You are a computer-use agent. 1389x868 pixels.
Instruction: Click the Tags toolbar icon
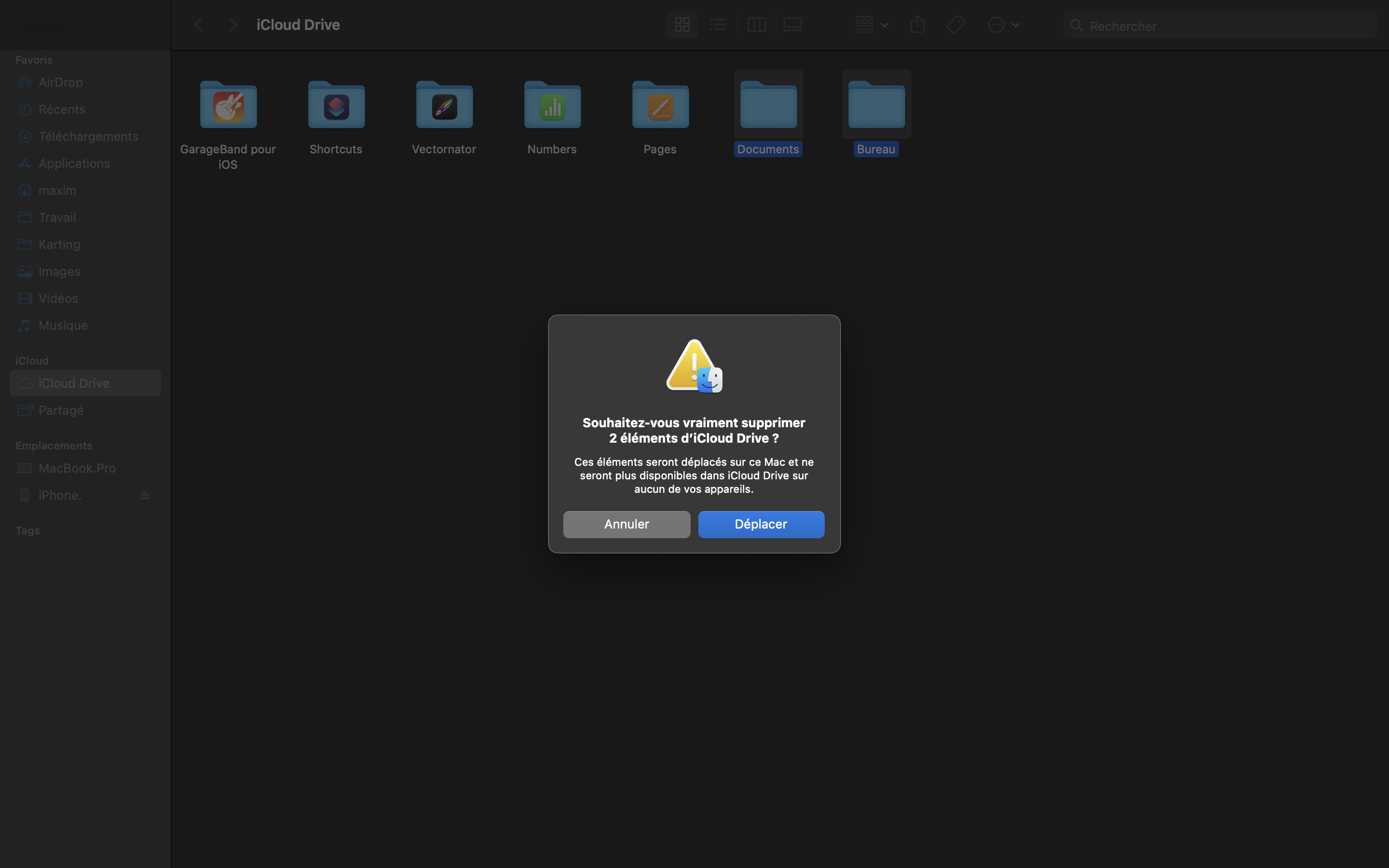point(955,25)
